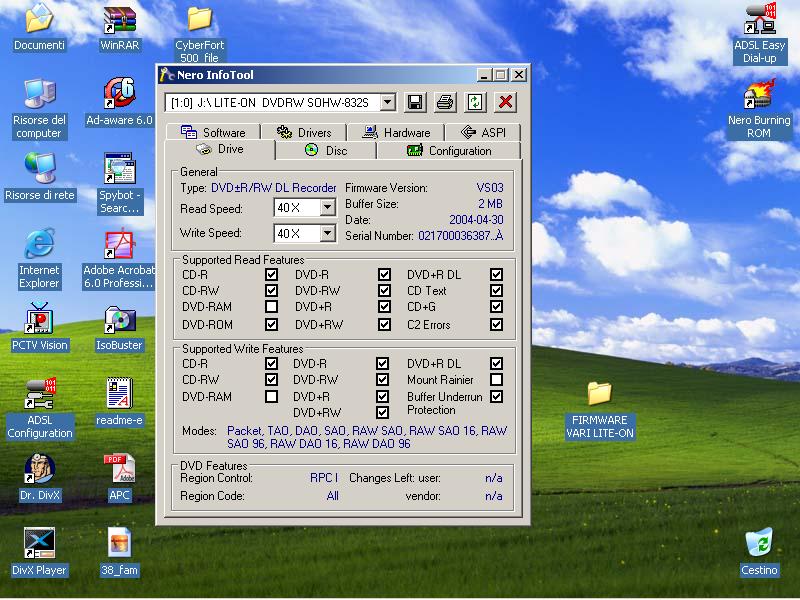Click the Region Code value All
Screen dimensions: 800x600
point(333,496)
